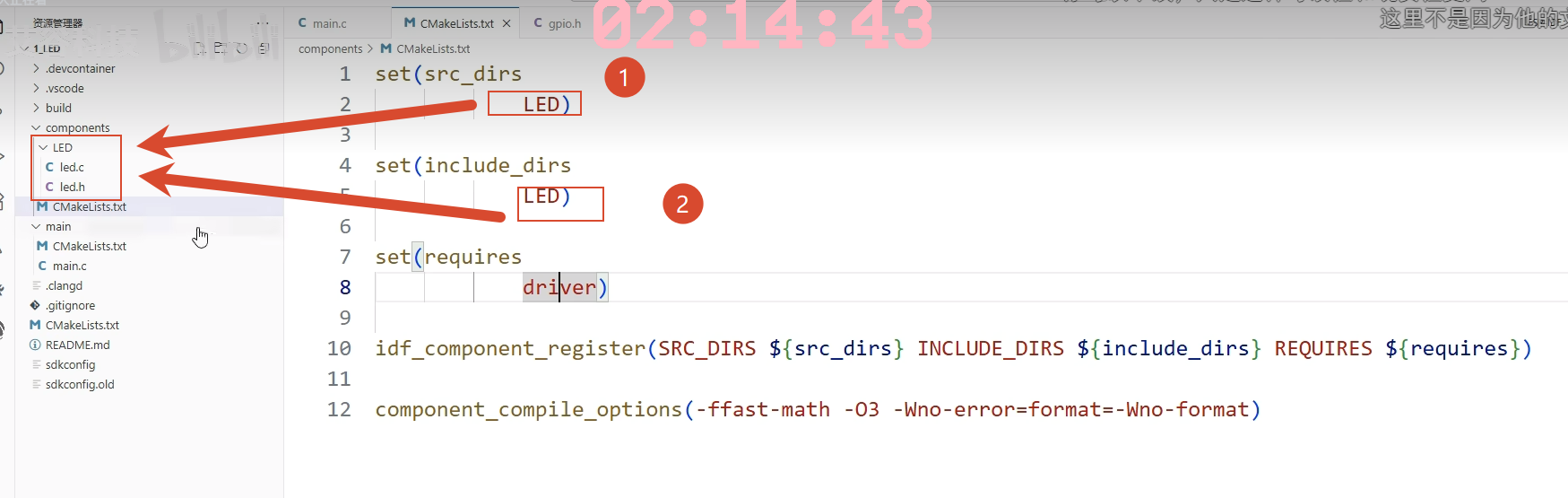
Task: Close the CMakeLists.txt editor tab
Action: point(507,23)
